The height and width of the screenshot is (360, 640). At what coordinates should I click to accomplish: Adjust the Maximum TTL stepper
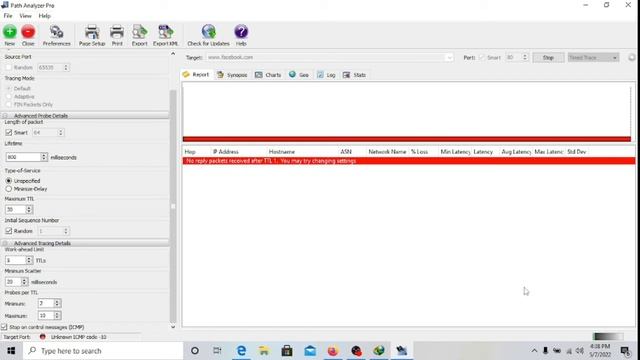pyautogui.click(x=29, y=209)
